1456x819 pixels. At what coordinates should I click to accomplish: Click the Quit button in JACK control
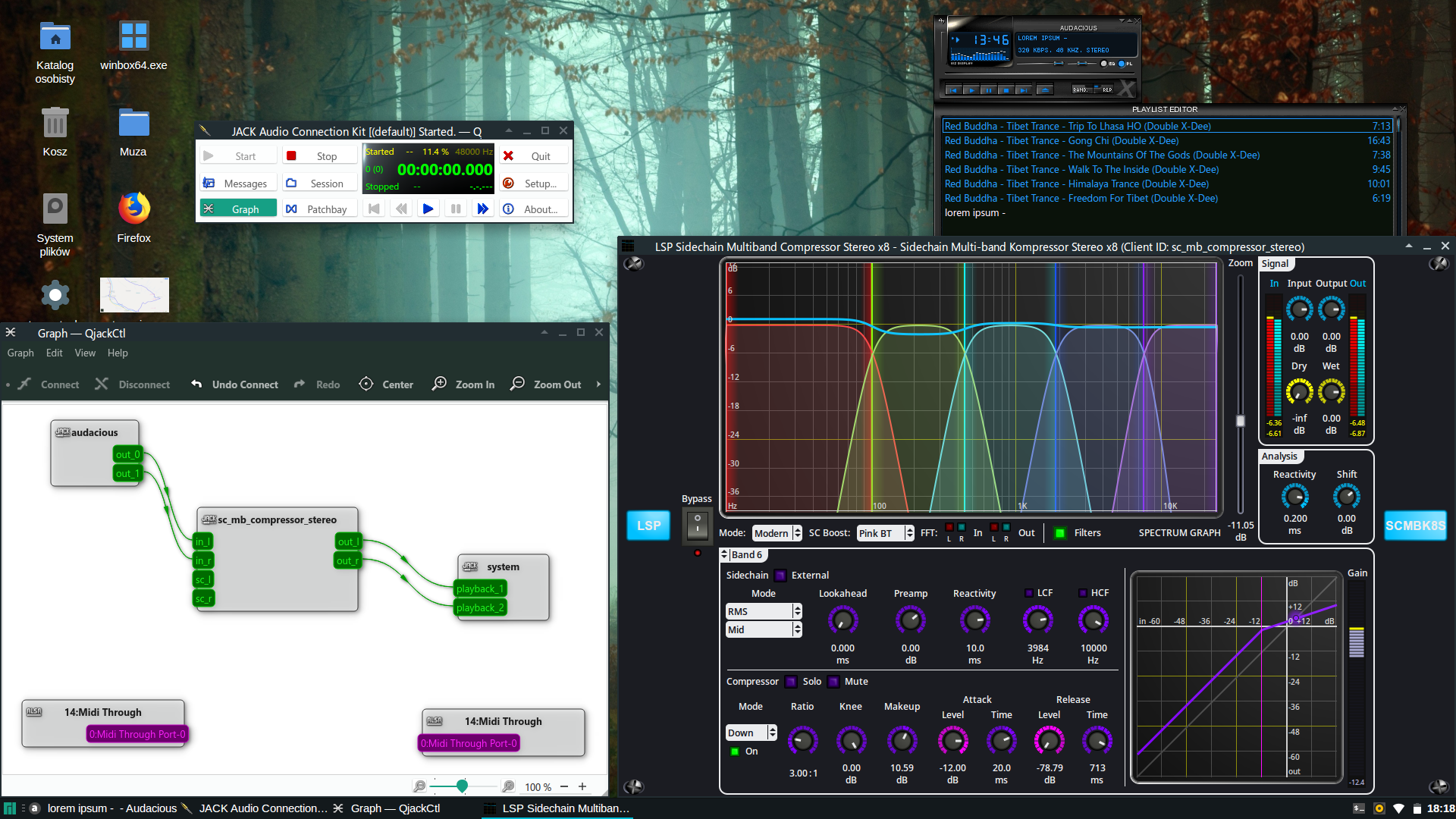click(534, 155)
